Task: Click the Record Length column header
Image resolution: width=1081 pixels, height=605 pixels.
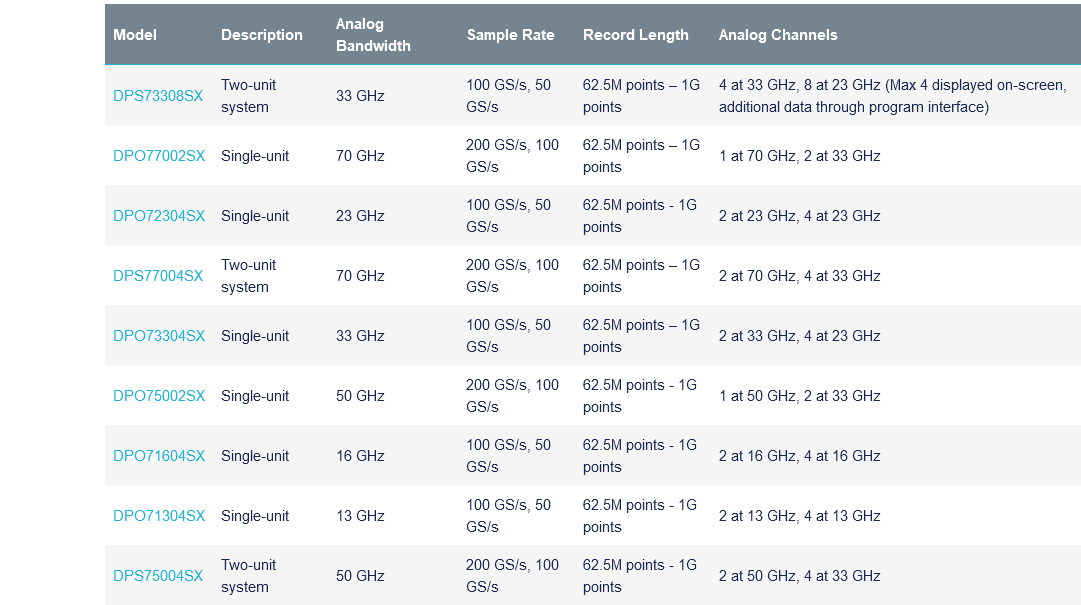Action: click(x=636, y=34)
